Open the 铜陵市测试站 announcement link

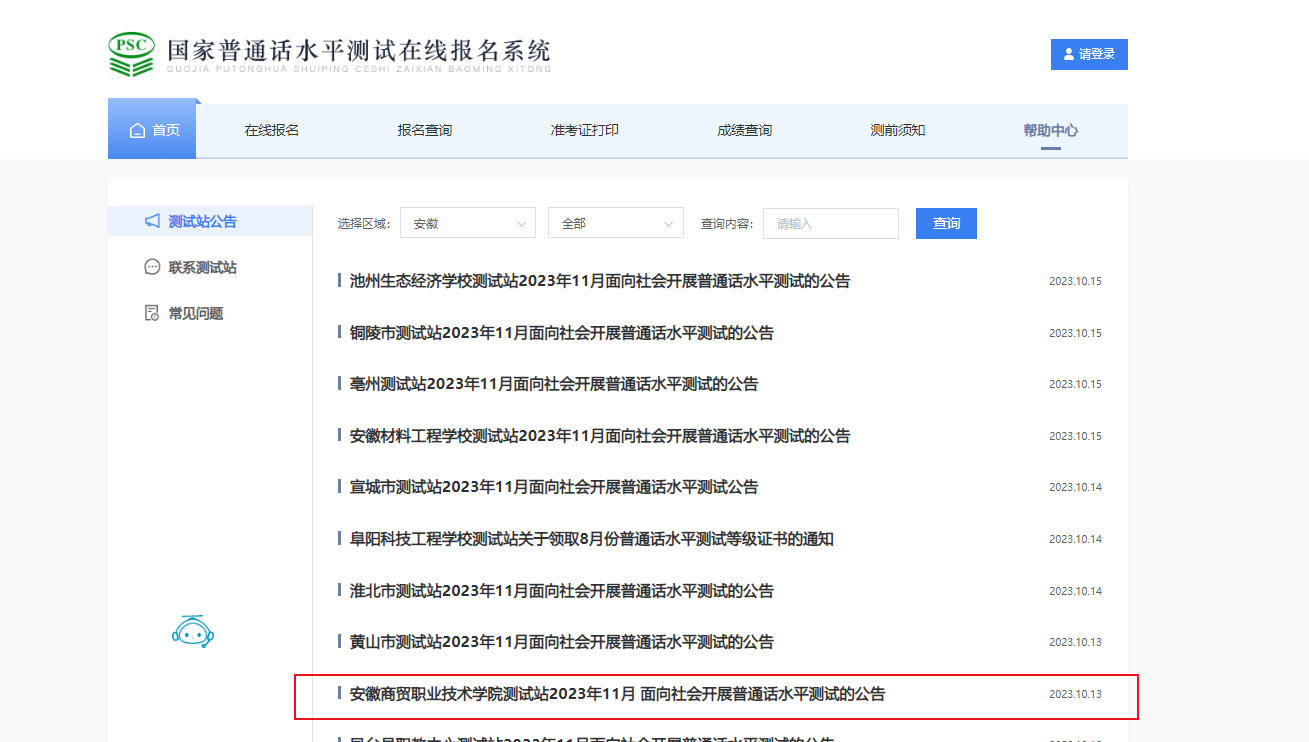click(561, 333)
